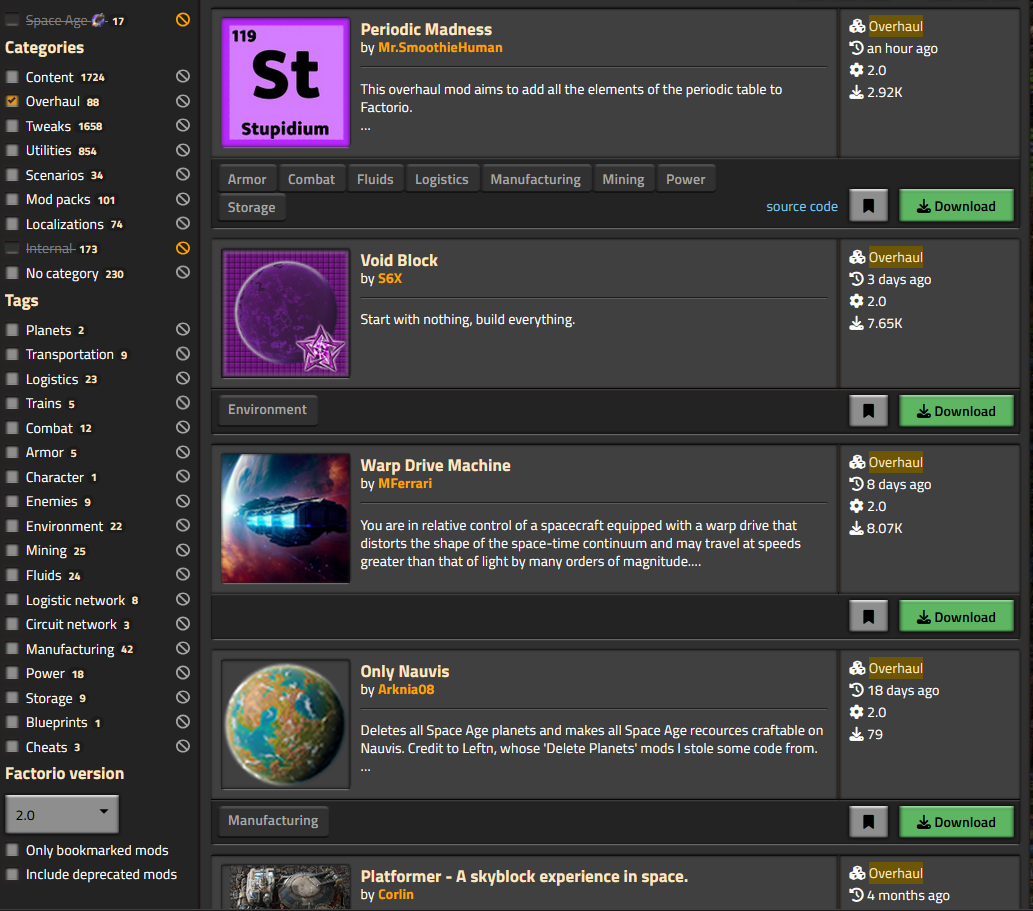Open Platformer skyblock experience mod title
This screenshot has width=1033, height=911.
point(524,876)
